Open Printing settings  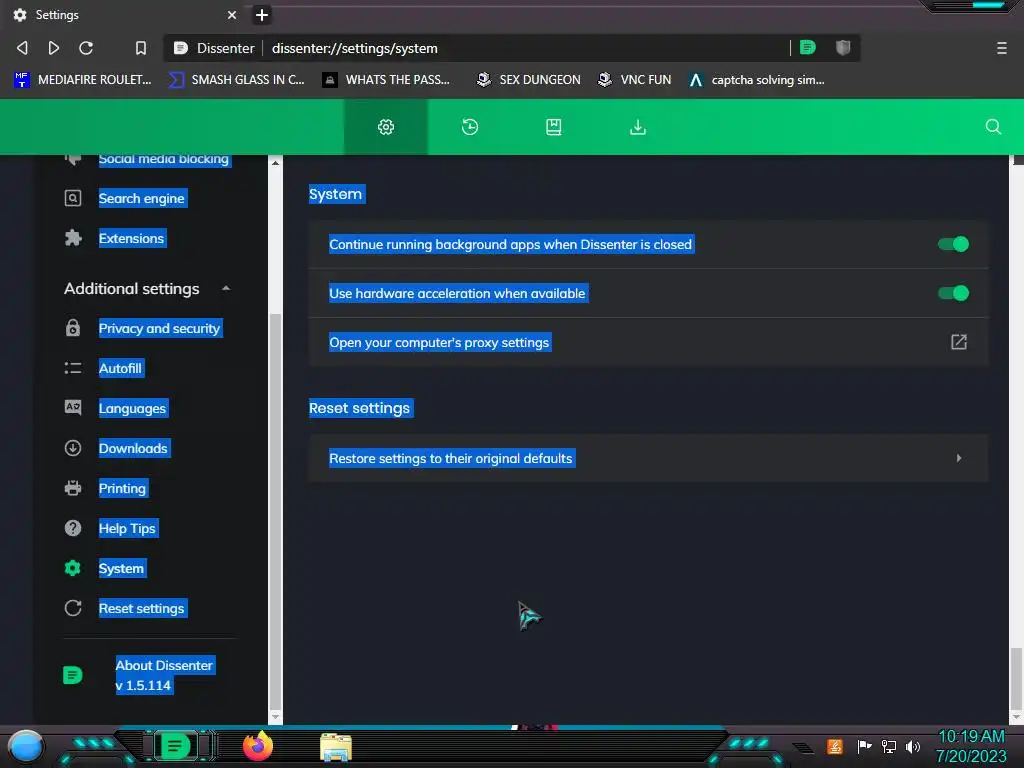(x=122, y=488)
